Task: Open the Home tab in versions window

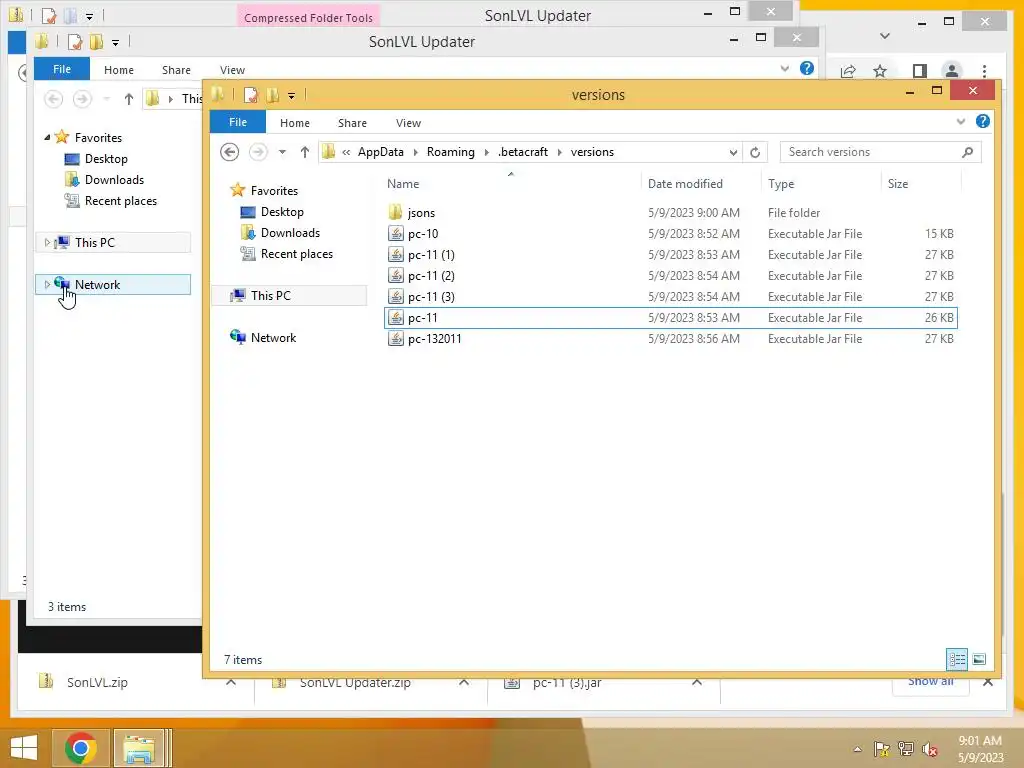Action: coord(295,123)
